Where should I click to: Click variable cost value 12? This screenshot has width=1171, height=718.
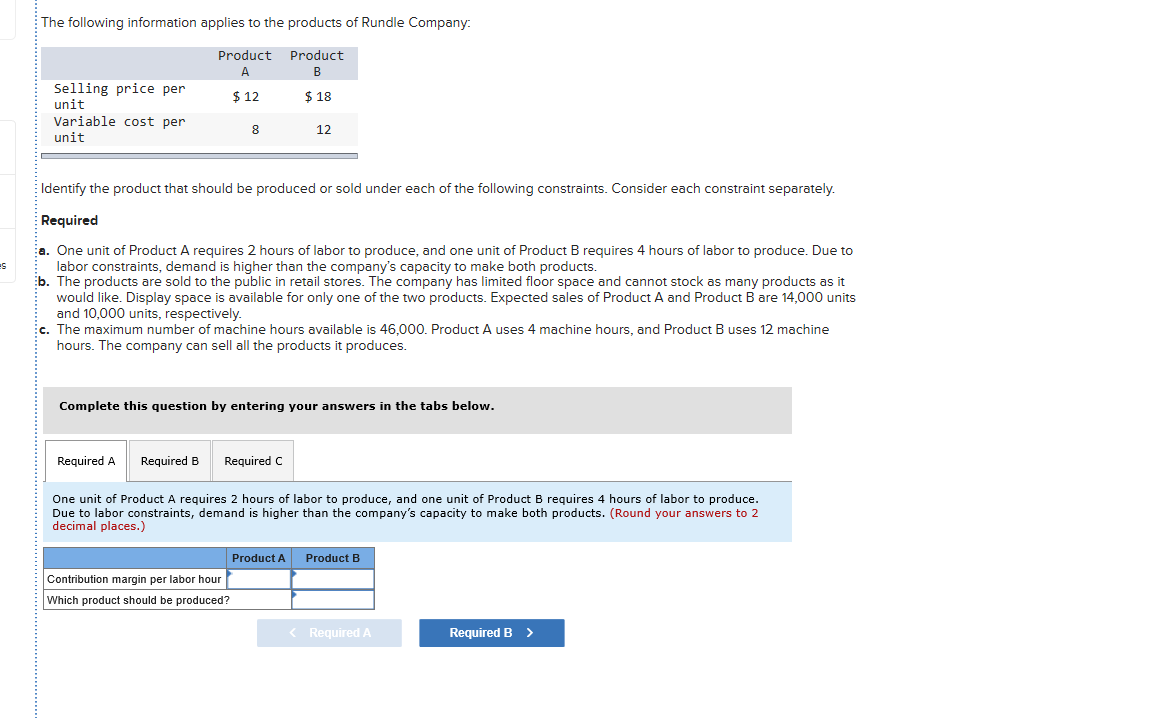pos(323,129)
